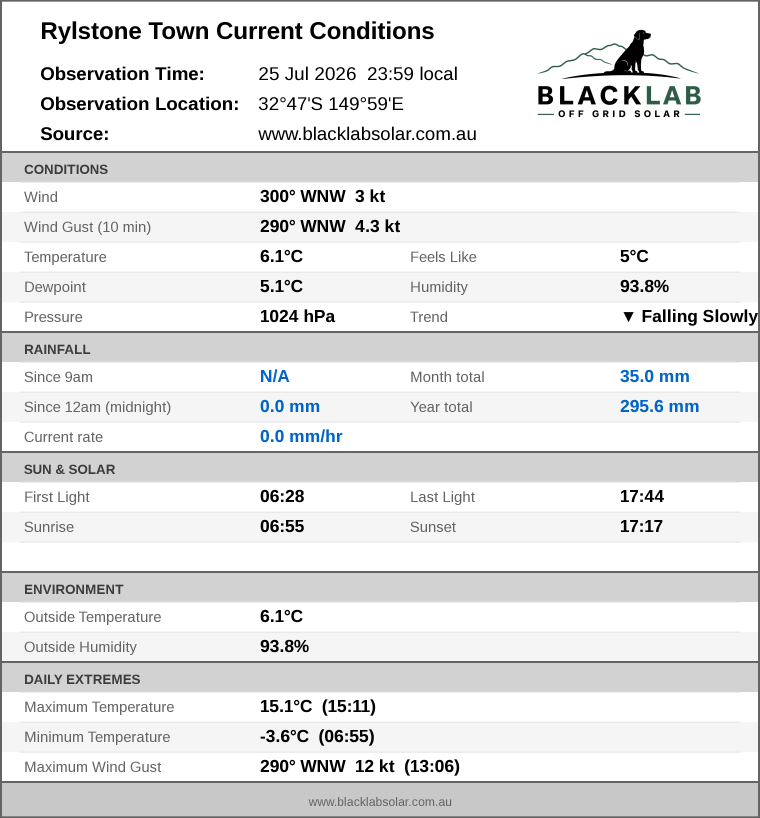The width and height of the screenshot is (760, 818).
Task: Click the Trend label beside Pressure
Action: tap(428, 317)
